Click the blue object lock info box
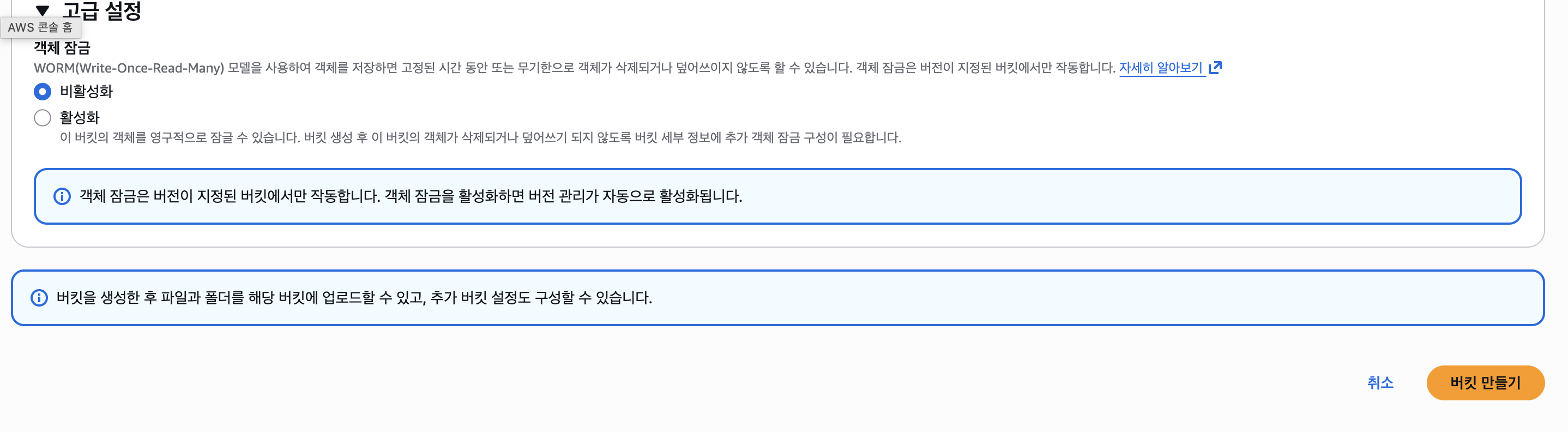Viewport: 1568px width, 432px height. pos(777,196)
